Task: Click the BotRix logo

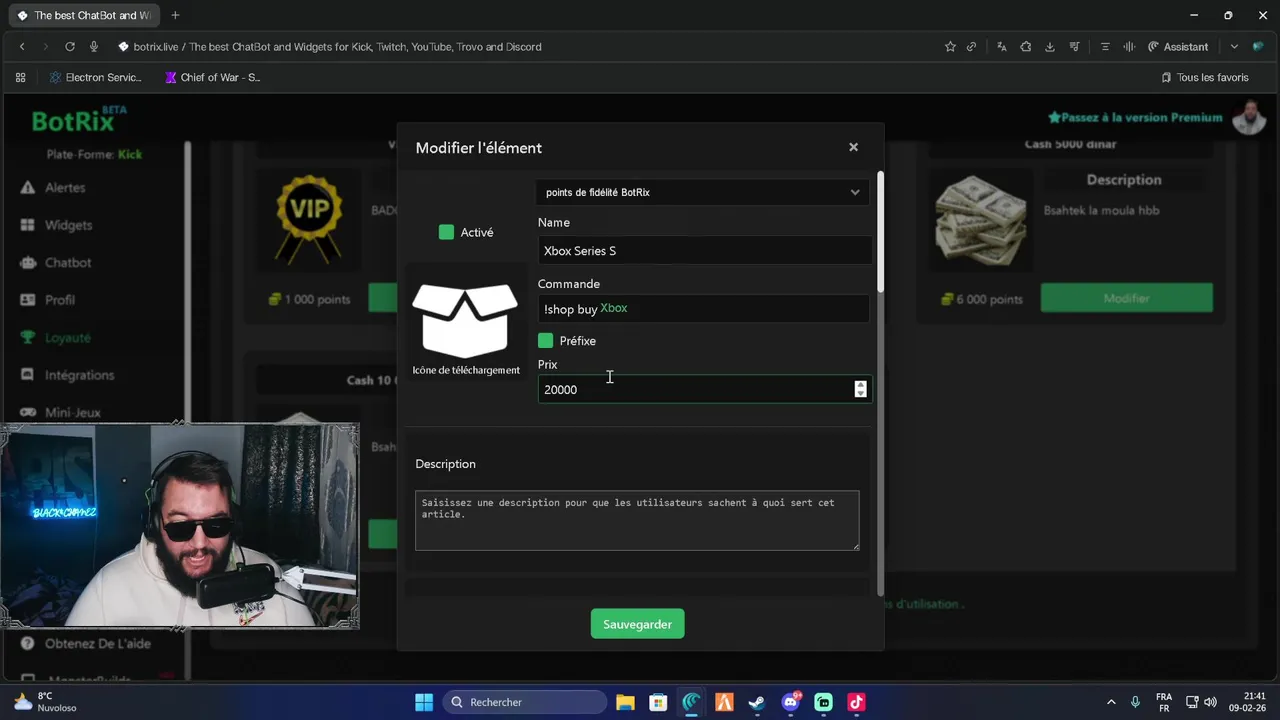Action: click(x=79, y=120)
